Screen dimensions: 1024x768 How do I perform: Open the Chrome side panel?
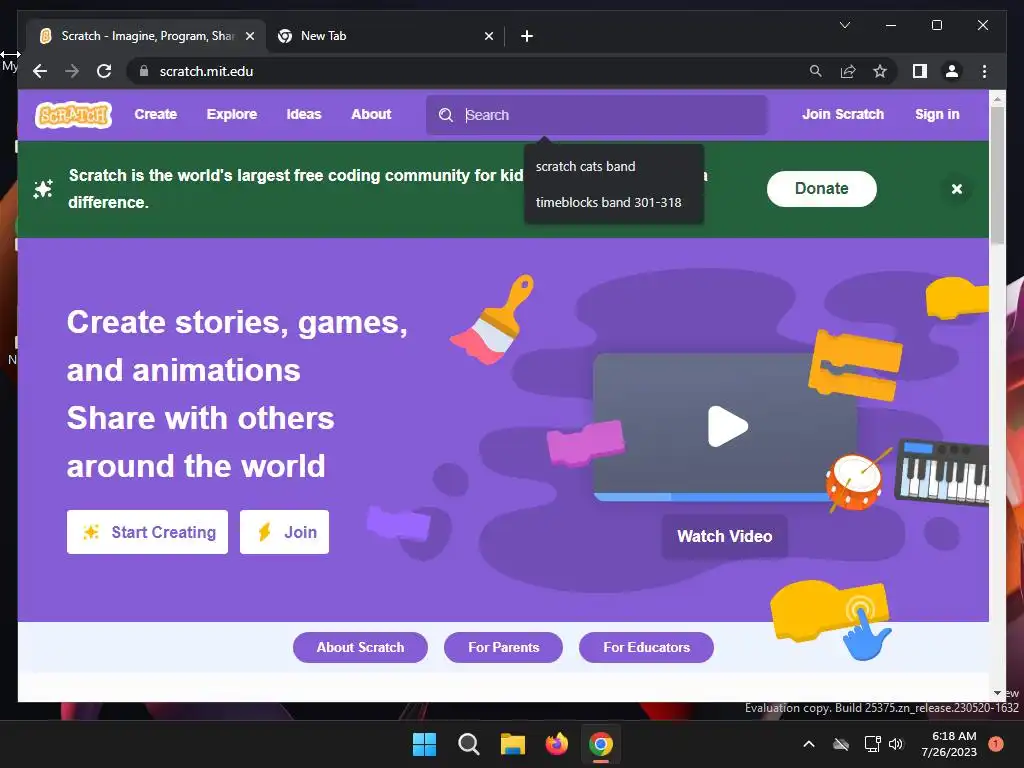tap(920, 71)
